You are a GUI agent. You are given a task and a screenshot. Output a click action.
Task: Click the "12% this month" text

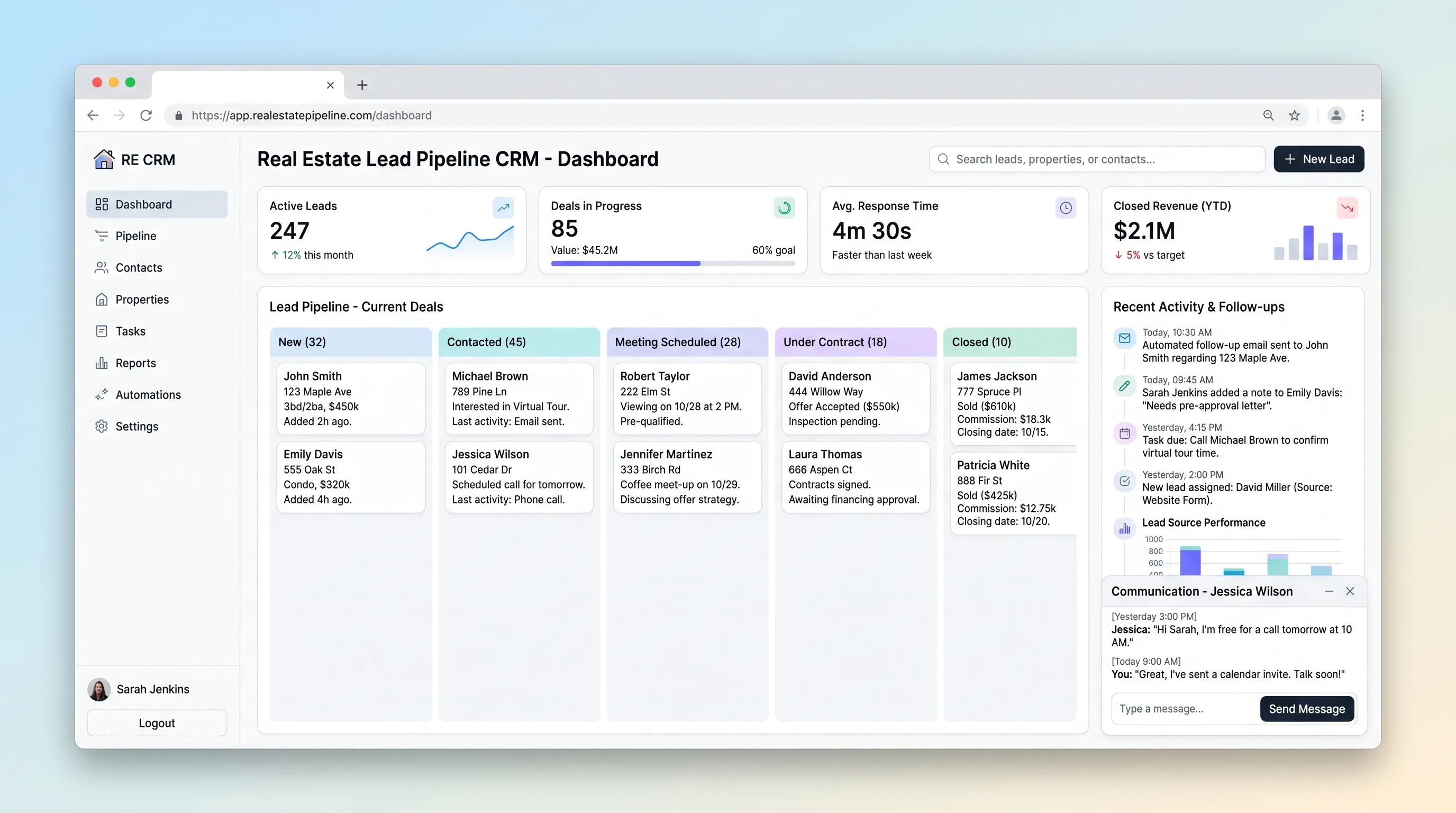pyautogui.click(x=317, y=255)
